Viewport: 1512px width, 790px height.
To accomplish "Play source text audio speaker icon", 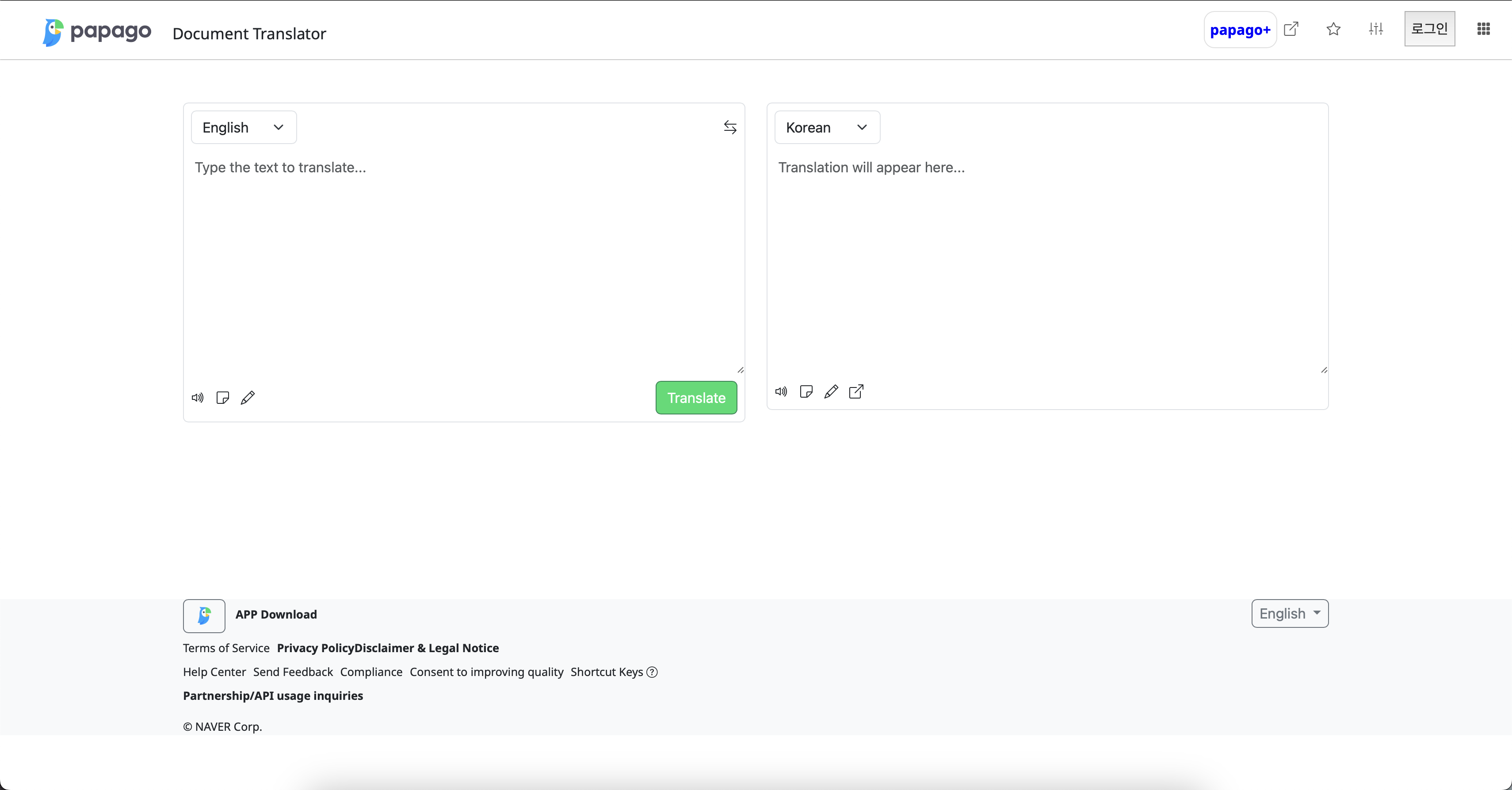I will [x=198, y=398].
